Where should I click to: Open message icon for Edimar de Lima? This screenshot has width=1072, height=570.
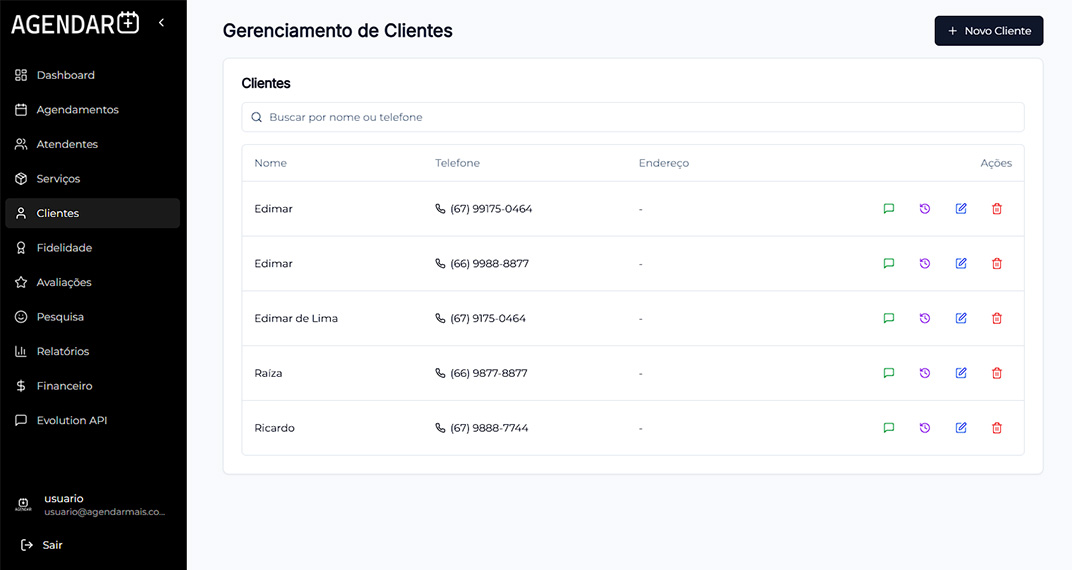pos(889,318)
